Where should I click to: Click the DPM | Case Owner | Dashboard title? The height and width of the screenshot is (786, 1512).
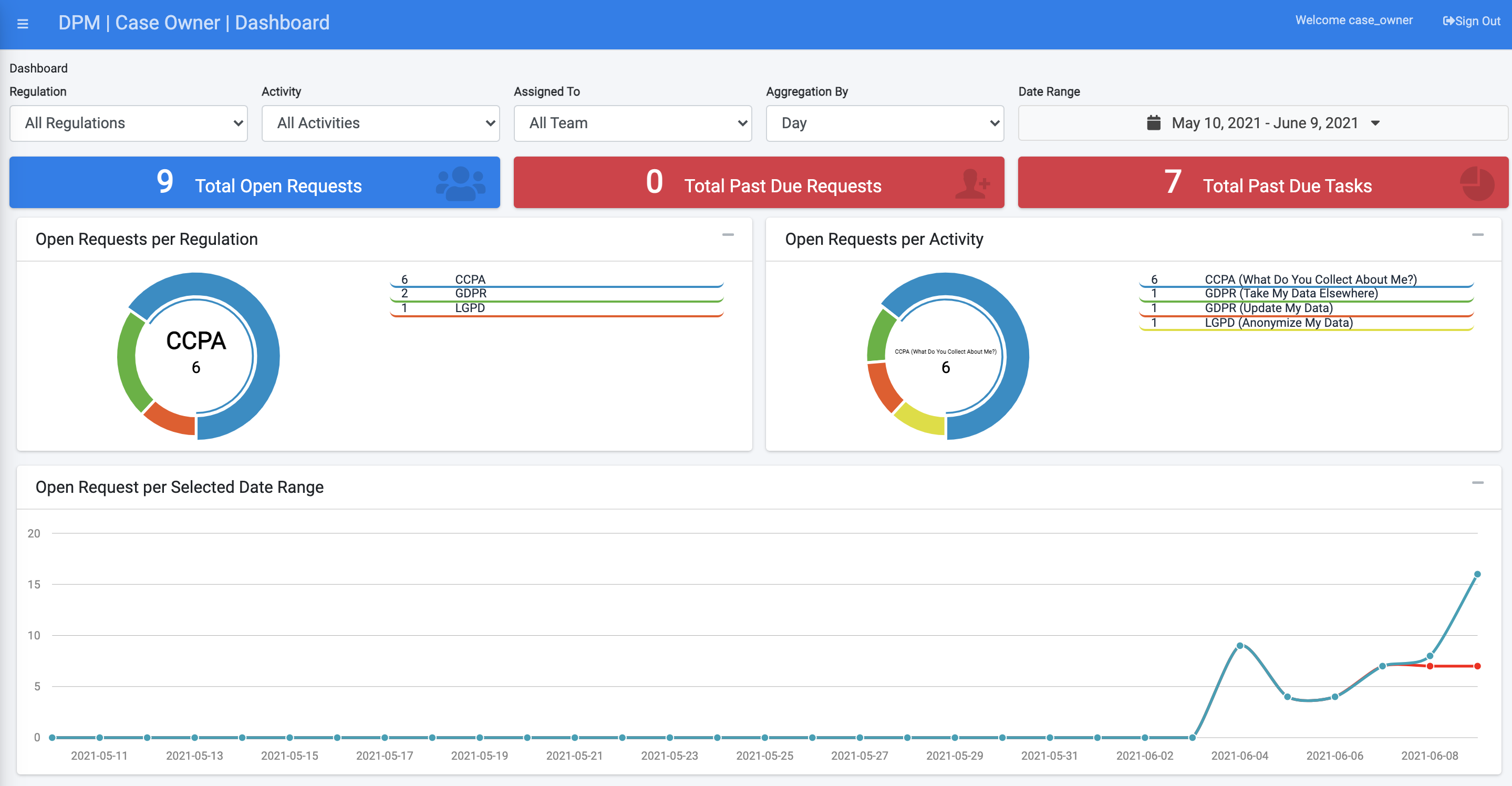(x=194, y=23)
